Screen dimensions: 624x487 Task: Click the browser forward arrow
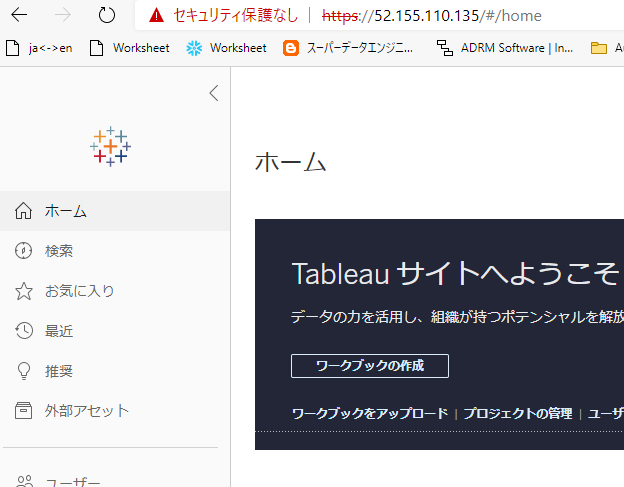point(62,16)
